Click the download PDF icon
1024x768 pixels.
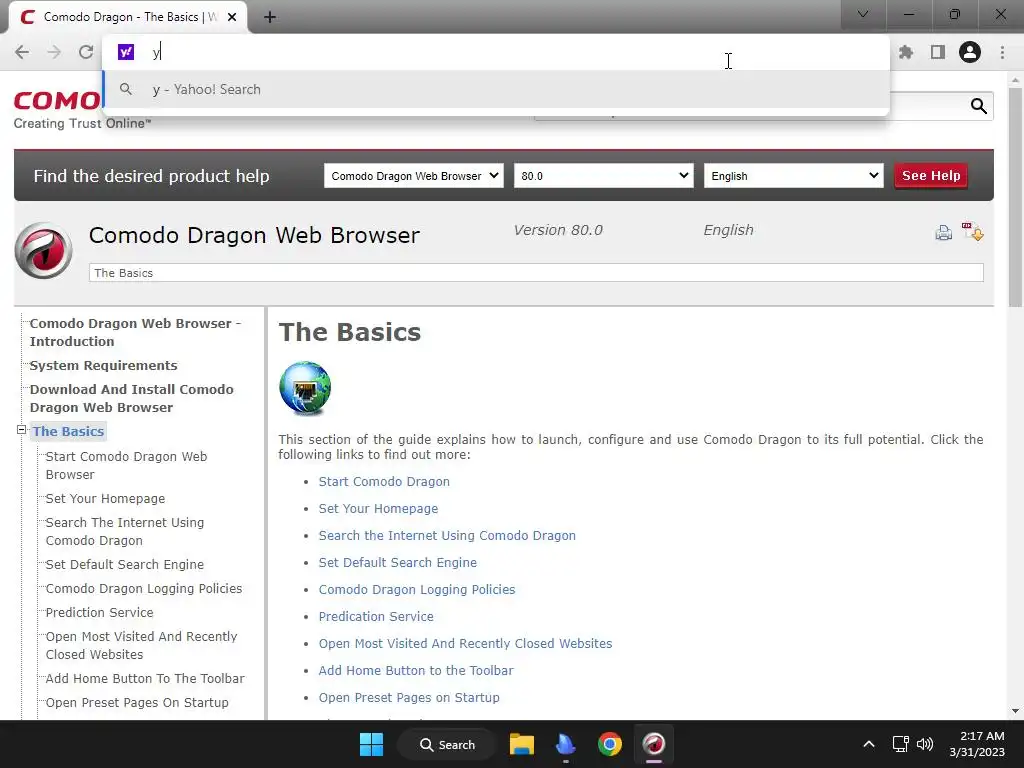[x=972, y=231]
